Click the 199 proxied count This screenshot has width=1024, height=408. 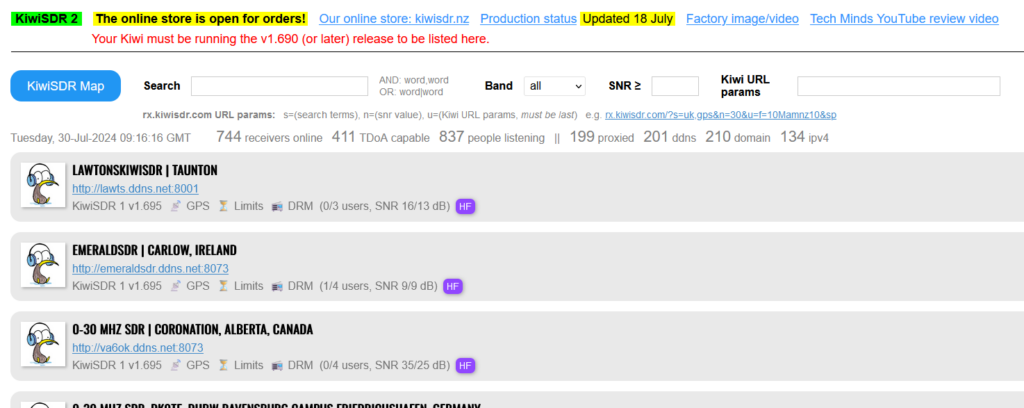tap(602, 137)
